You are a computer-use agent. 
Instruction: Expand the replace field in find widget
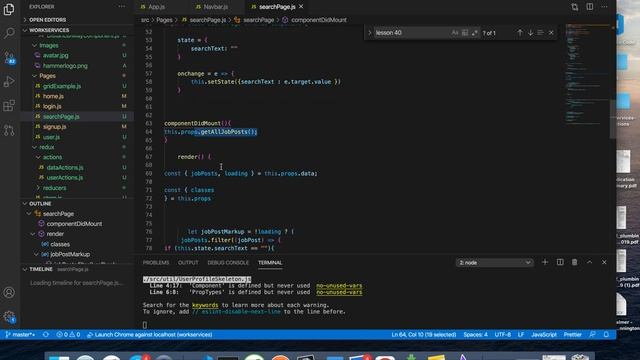370,33
